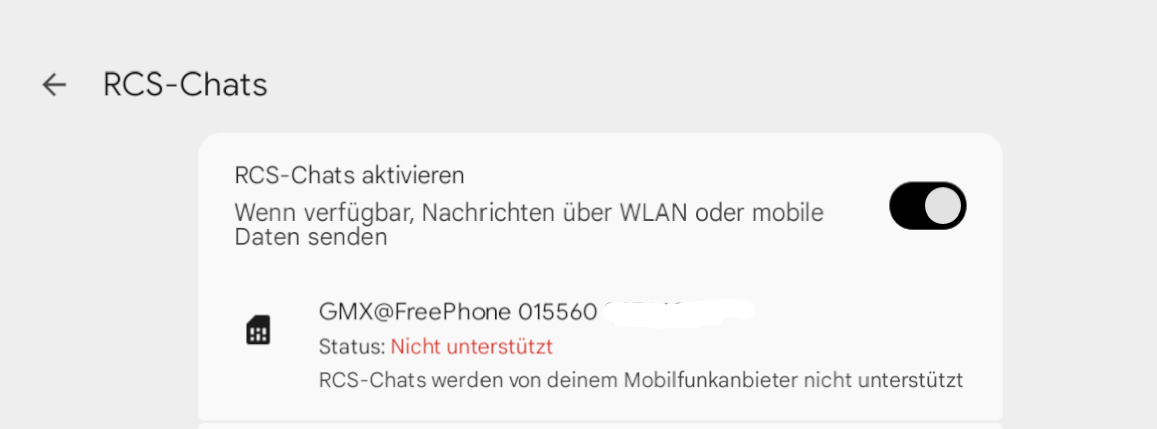This screenshot has width=1157, height=429.
Task: Click the word mobile in the description
Action: click(x=788, y=213)
